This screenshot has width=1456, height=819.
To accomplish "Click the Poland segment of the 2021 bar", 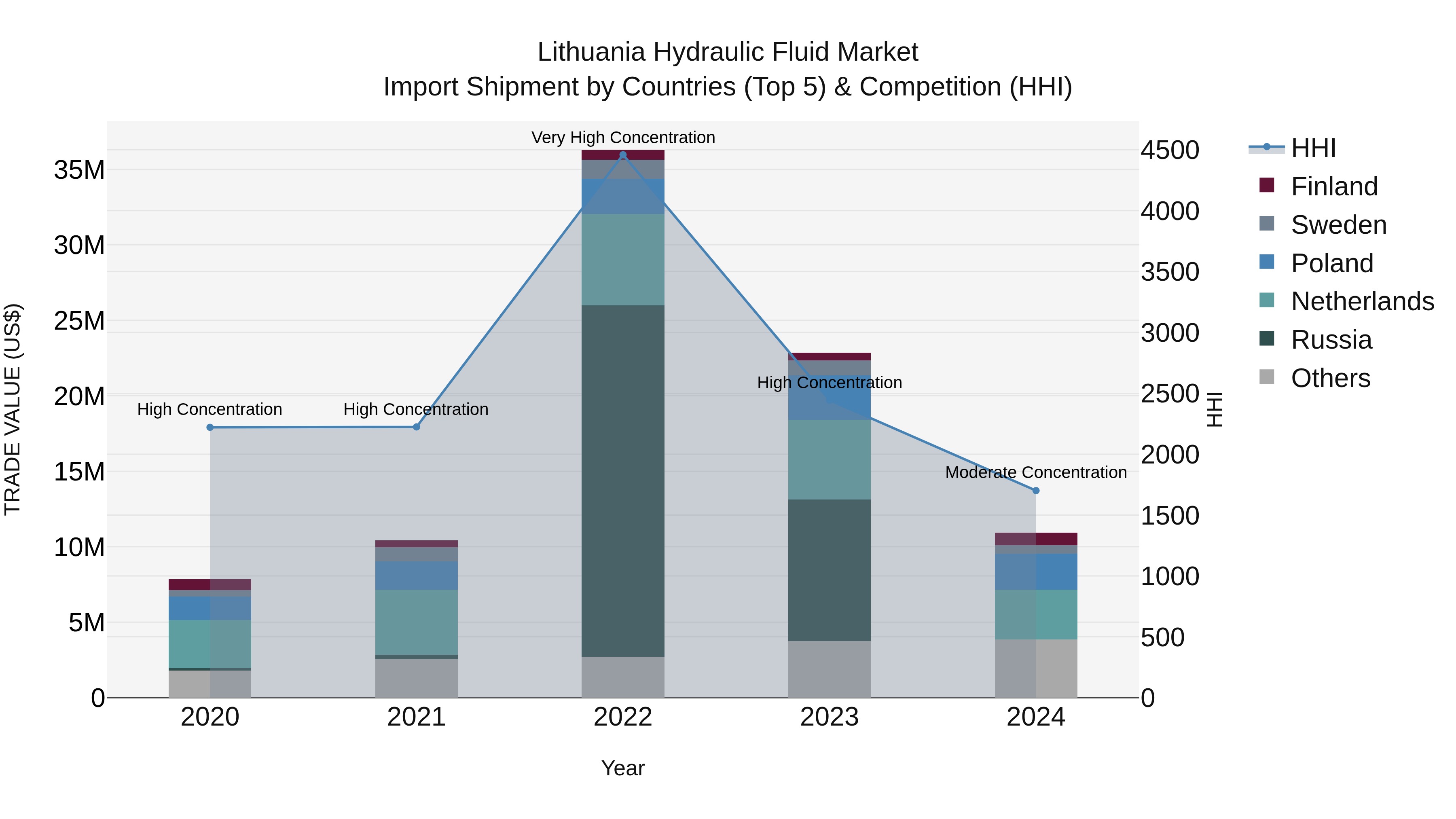I will 417,576.
